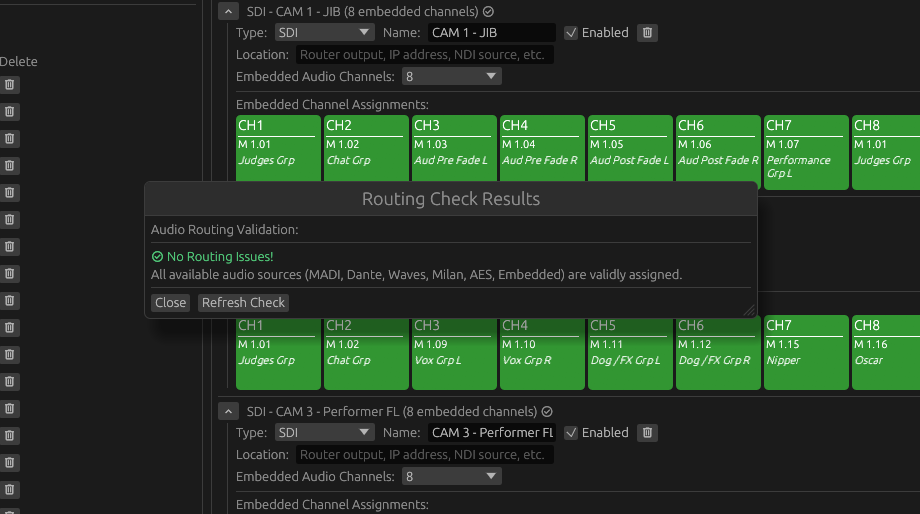Open the Embedded Audio Channels dropdown for CAM 1

point(451,77)
